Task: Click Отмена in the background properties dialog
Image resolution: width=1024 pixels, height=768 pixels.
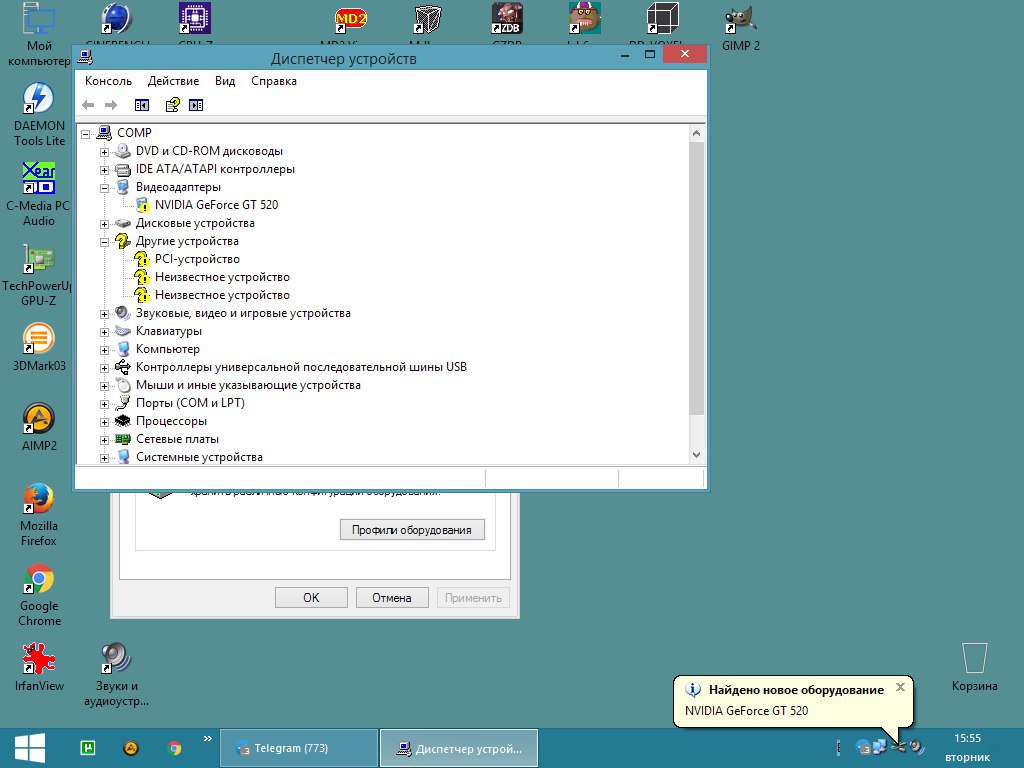Action: point(392,598)
